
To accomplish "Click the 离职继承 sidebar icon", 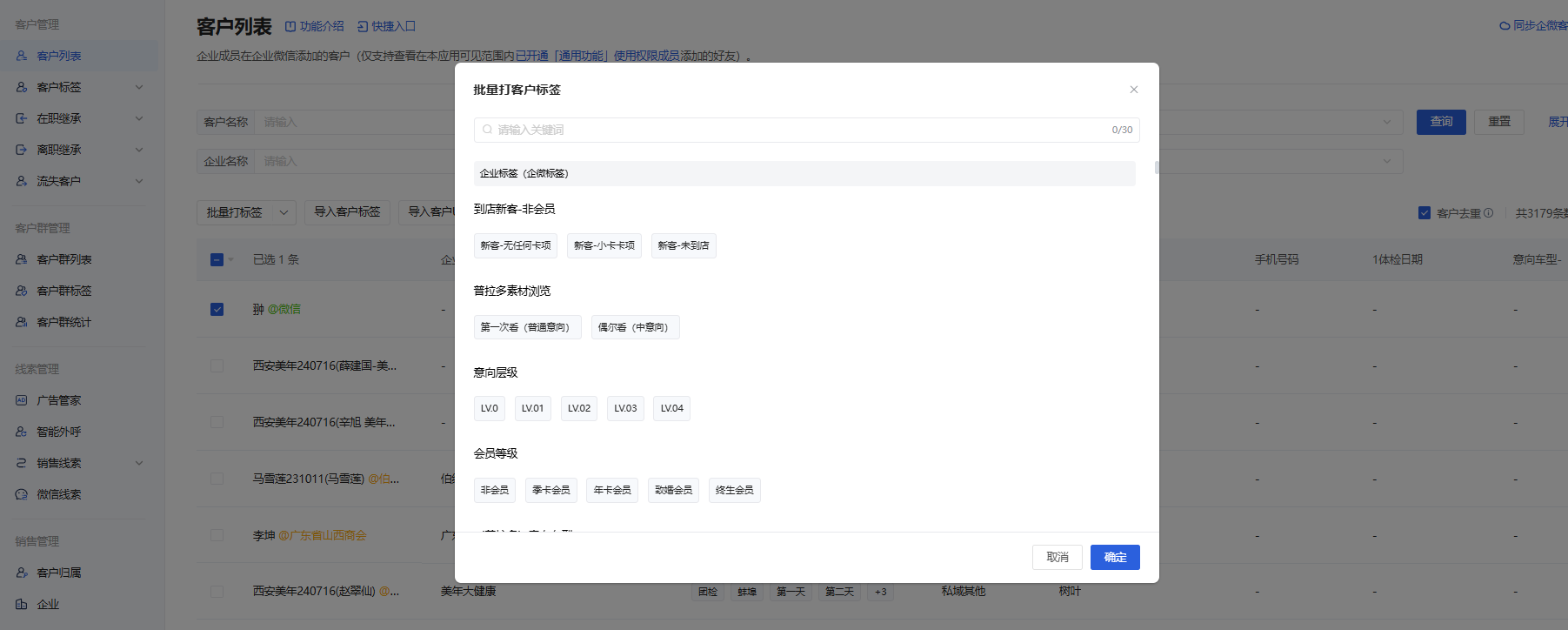I will [x=22, y=150].
